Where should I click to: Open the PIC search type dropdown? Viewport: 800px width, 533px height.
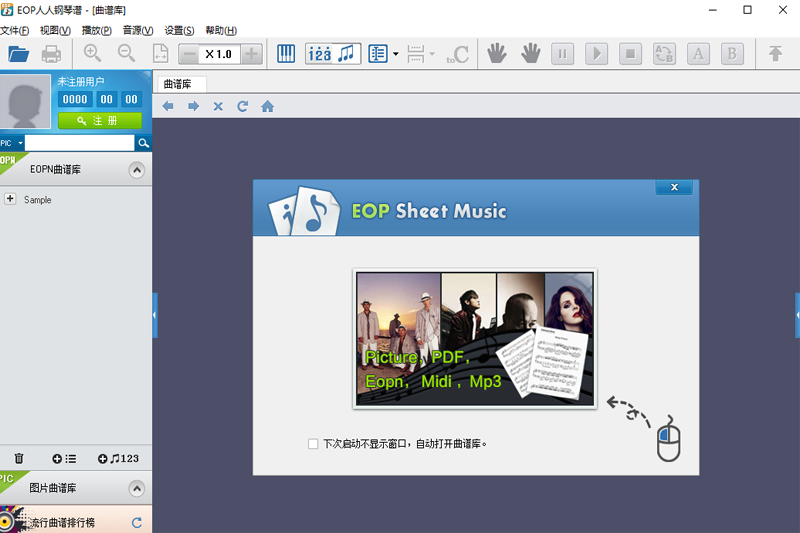pos(12,143)
